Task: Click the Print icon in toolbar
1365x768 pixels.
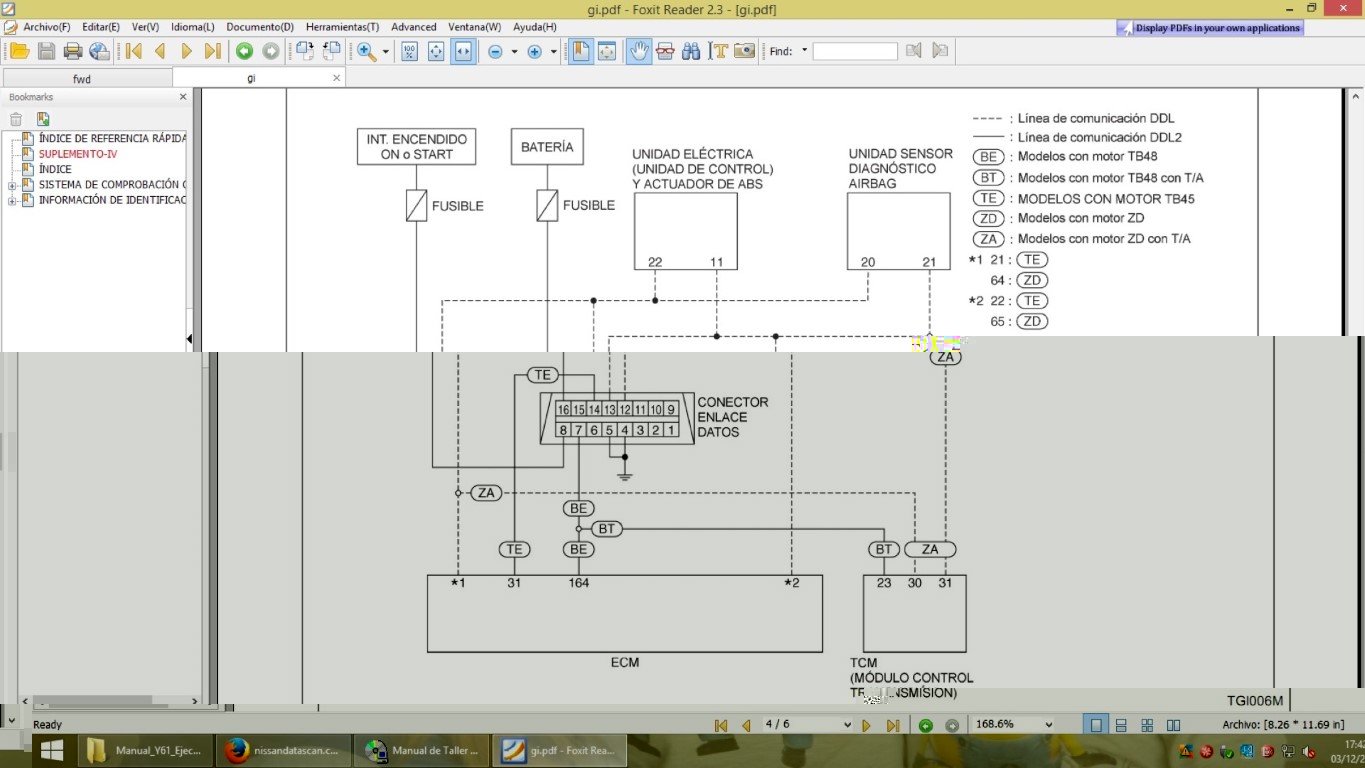Action: pos(73,51)
